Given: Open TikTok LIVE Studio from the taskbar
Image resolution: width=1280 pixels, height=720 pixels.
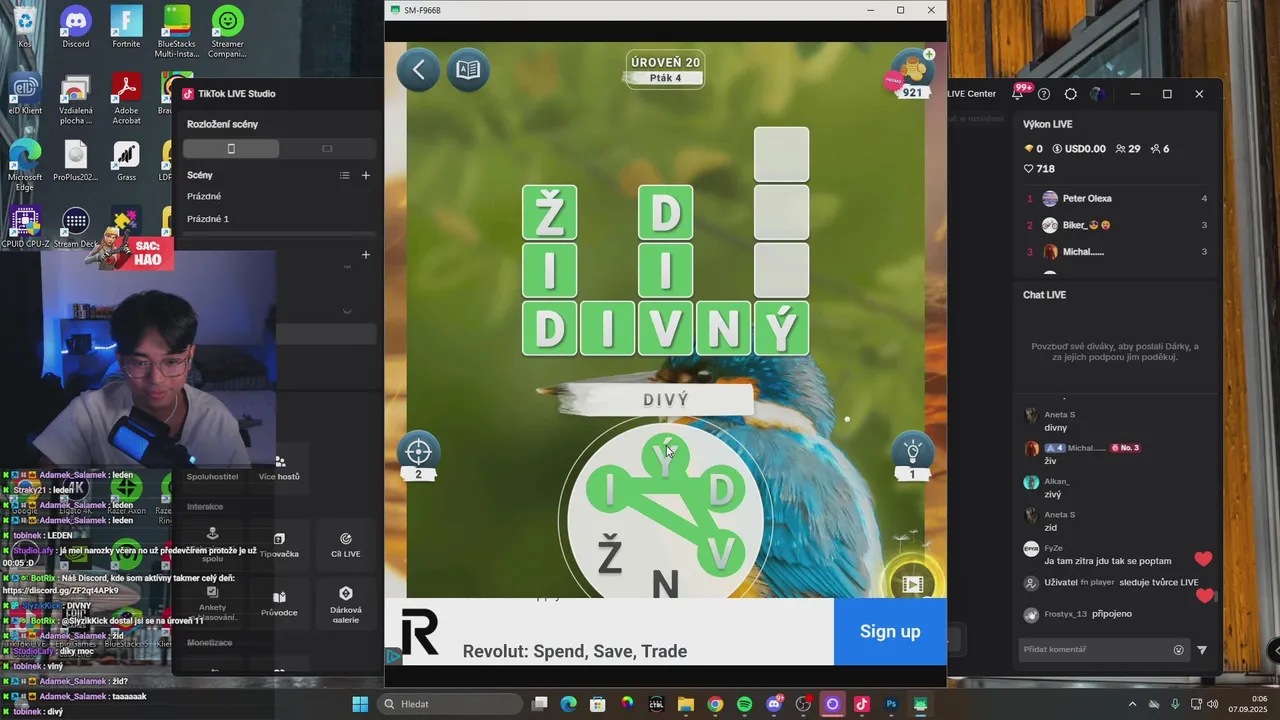Looking at the screenshot, I should coord(862,704).
